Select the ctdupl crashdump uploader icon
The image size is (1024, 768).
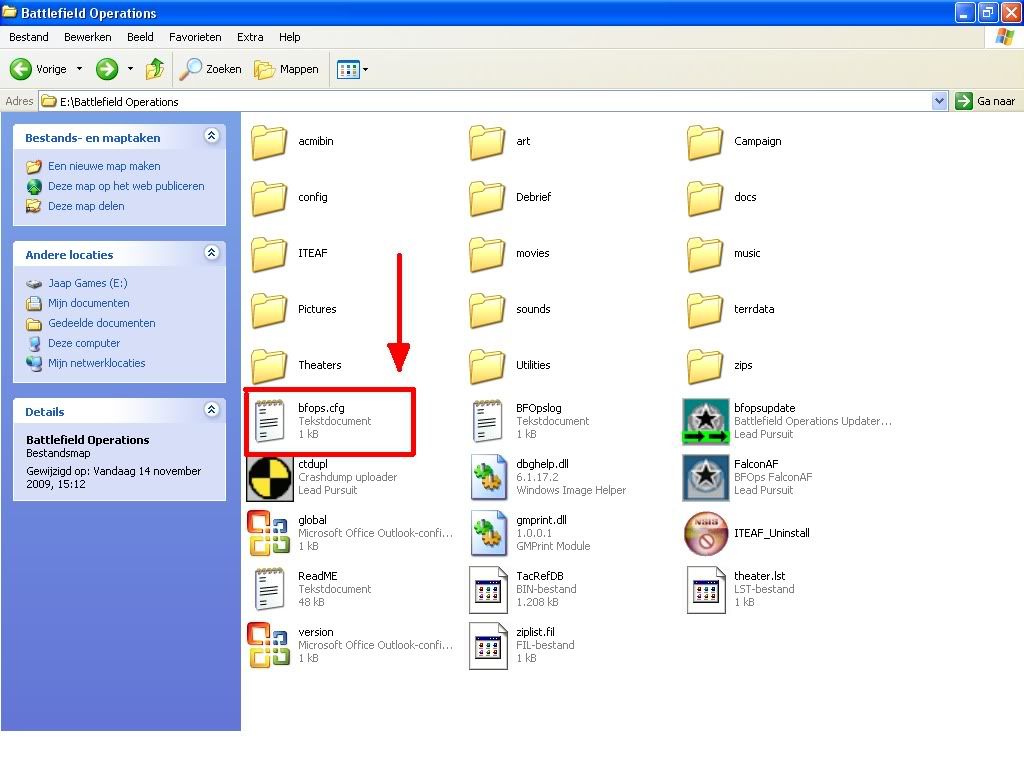269,478
